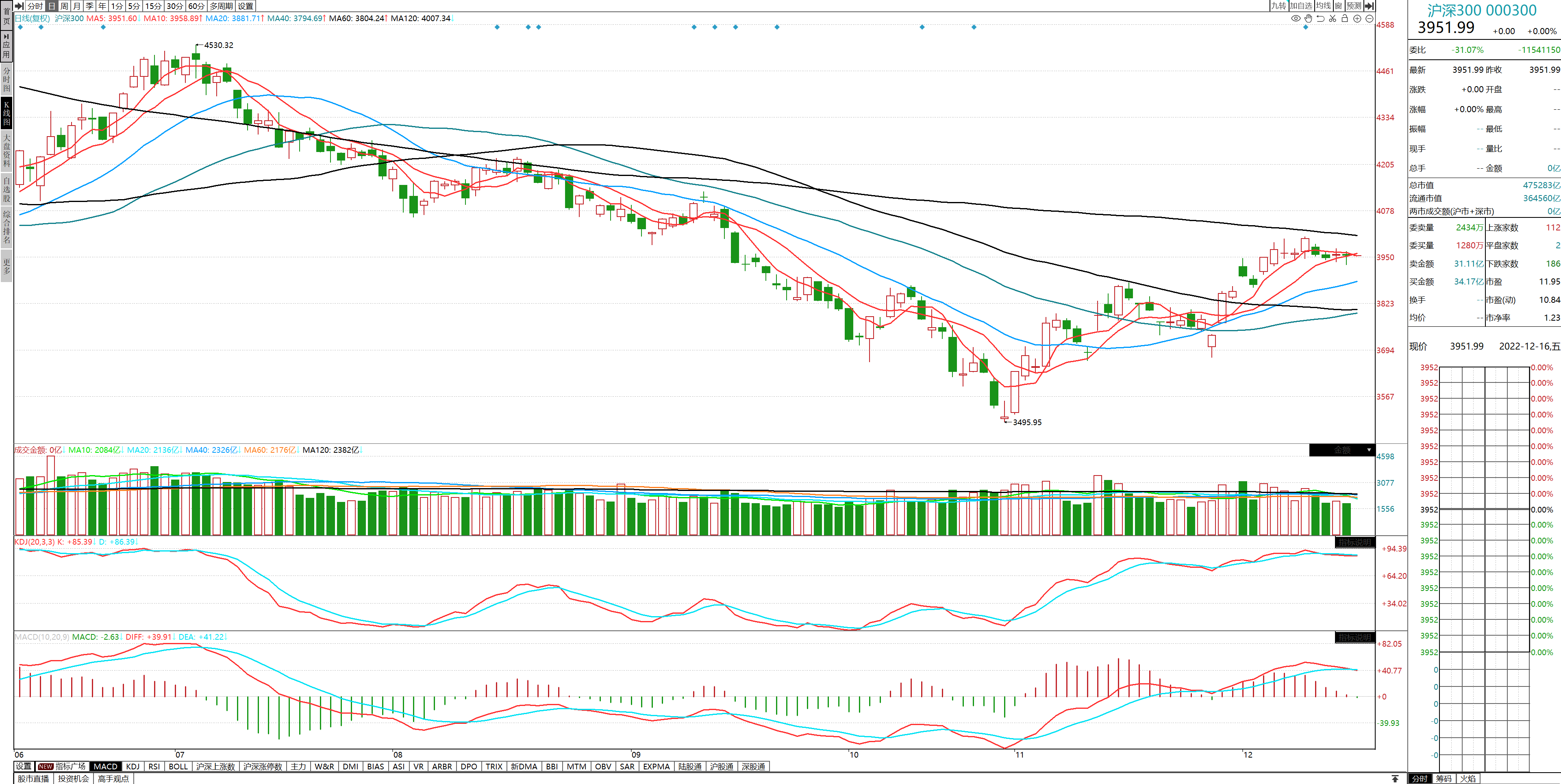Image resolution: width=1561 pixels, height=784 pixels.
Task: Click the top-left arrow-to-bar collapse icon
Action: 20,6
